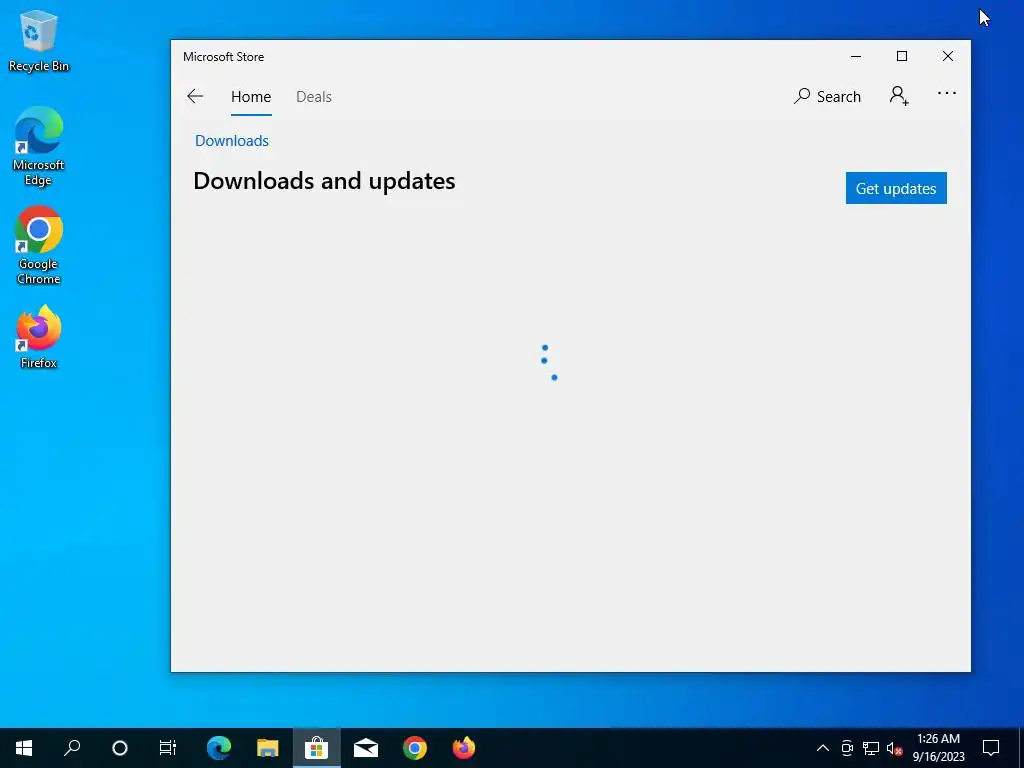Select the Recycle Bin desktop icon

(x=39, y=41)
